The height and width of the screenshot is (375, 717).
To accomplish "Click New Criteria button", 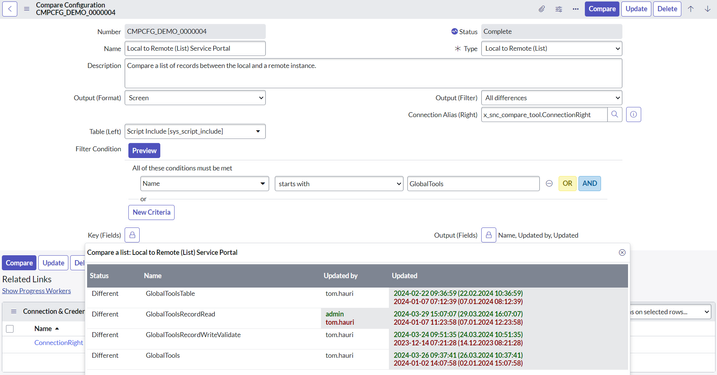I will 151,212.
